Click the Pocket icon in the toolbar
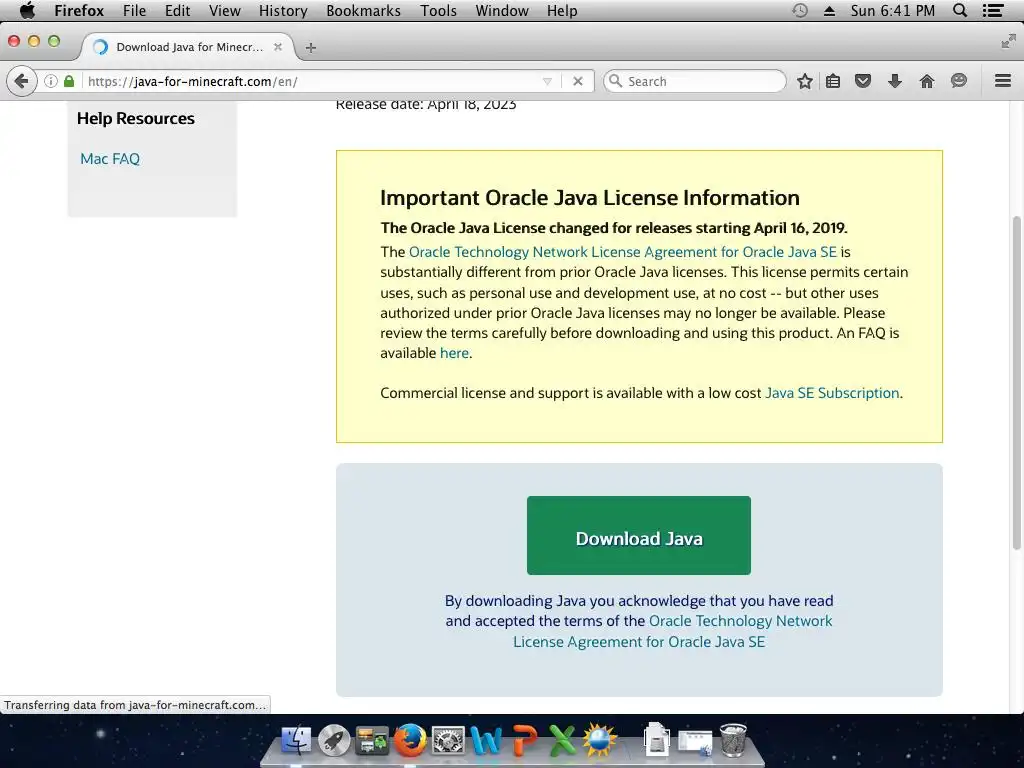This screenshot has width=1024, height=768. 863,81
